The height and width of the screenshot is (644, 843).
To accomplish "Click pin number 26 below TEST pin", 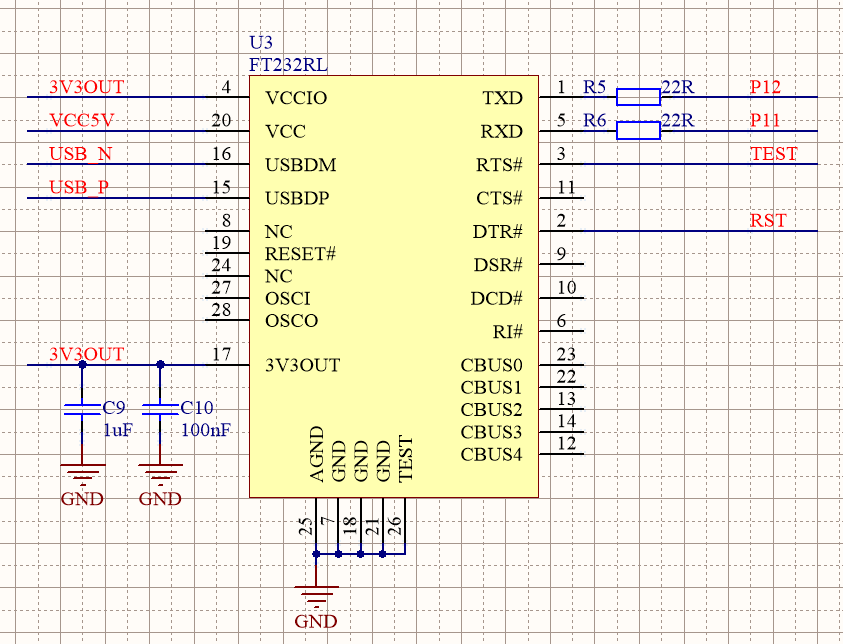I will [395, 526].
